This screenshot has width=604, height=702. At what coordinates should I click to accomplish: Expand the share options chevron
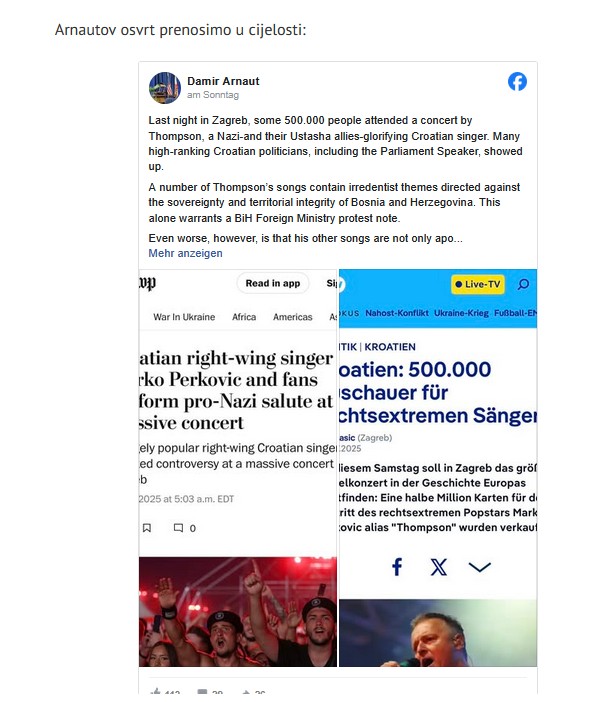480,567
